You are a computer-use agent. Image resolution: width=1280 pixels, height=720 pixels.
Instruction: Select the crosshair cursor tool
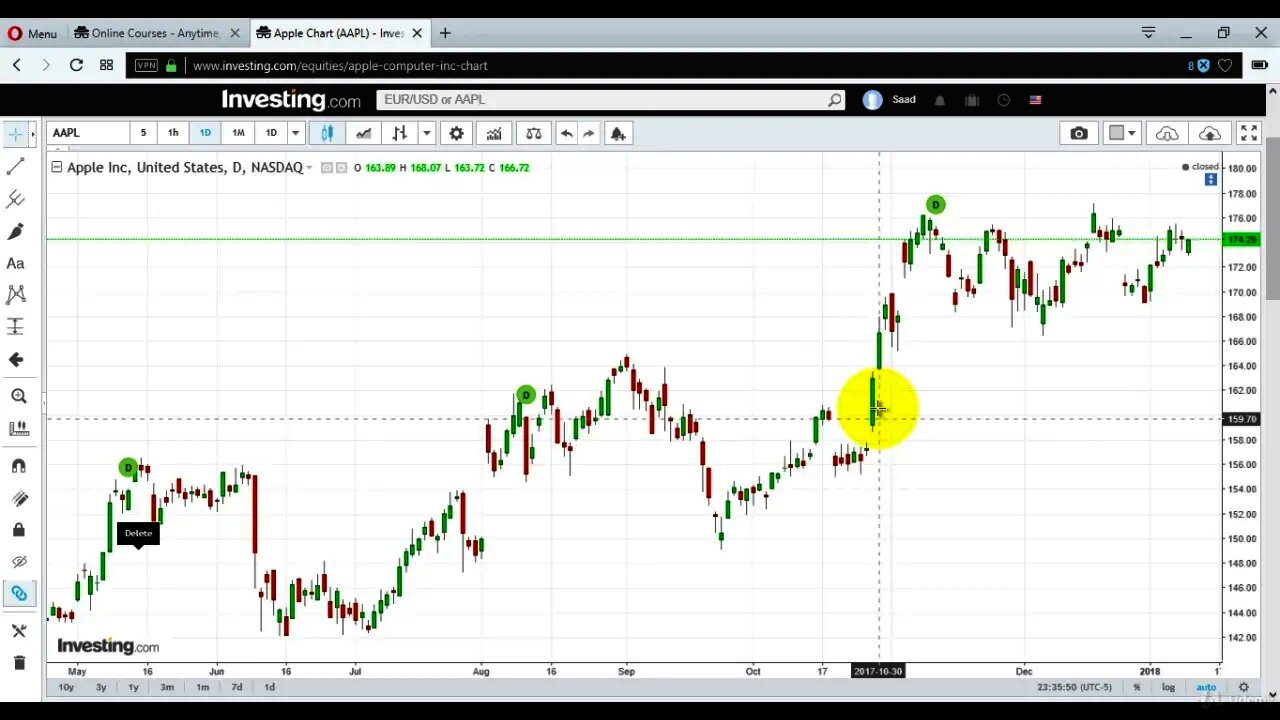point(16,134)
